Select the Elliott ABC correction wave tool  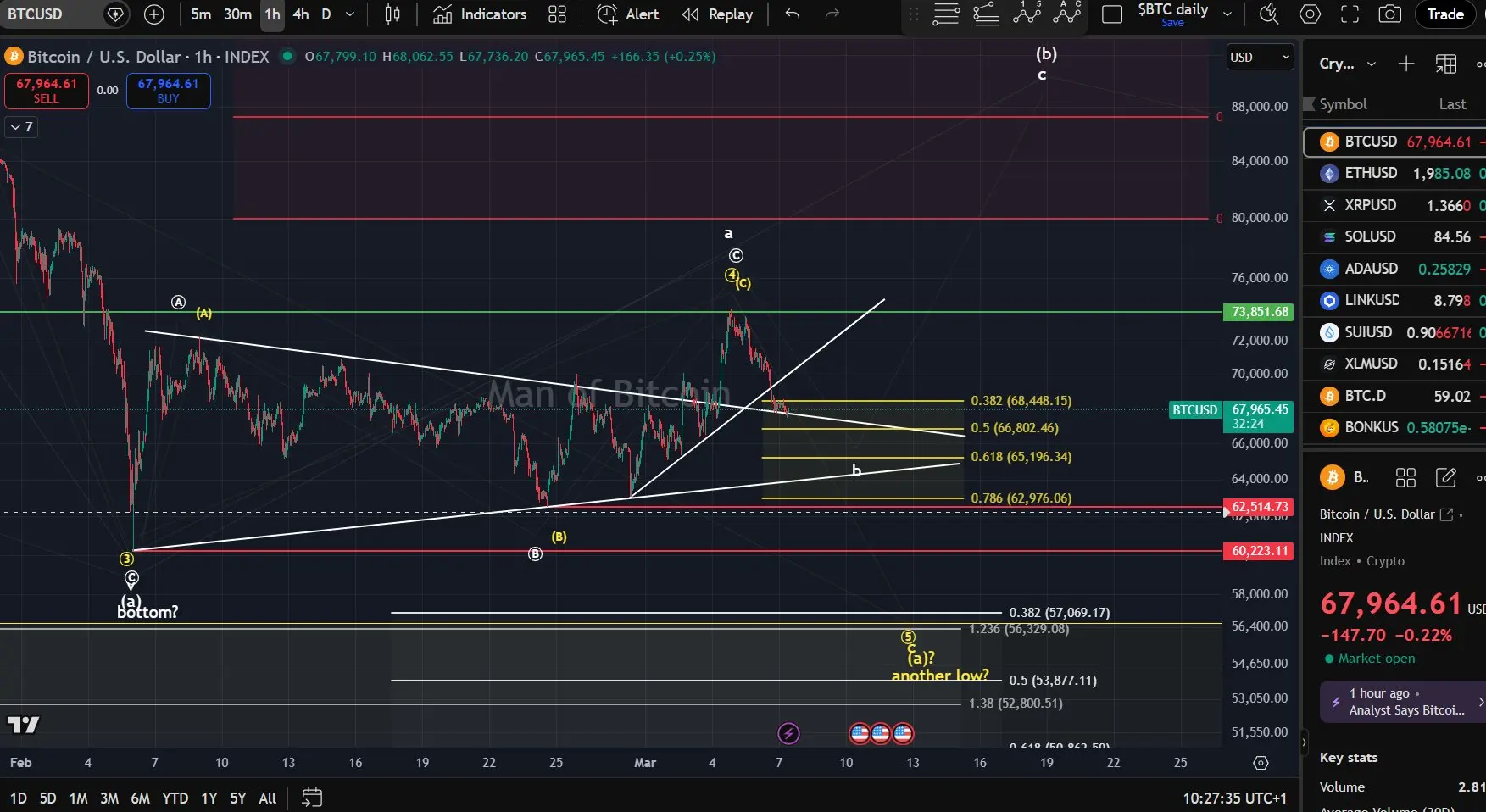click(x=1067, y=14)
